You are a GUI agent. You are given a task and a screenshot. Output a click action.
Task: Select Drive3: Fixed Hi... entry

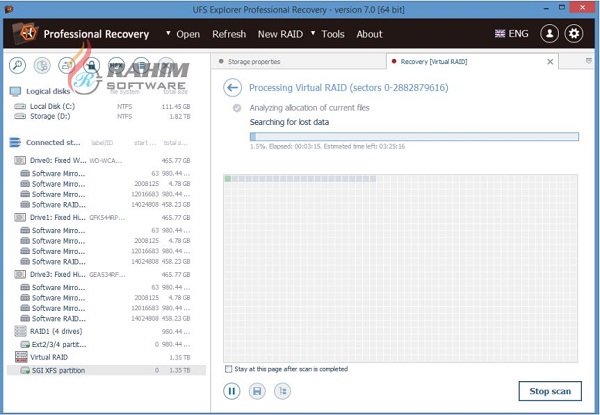click(x=102, y=274)
